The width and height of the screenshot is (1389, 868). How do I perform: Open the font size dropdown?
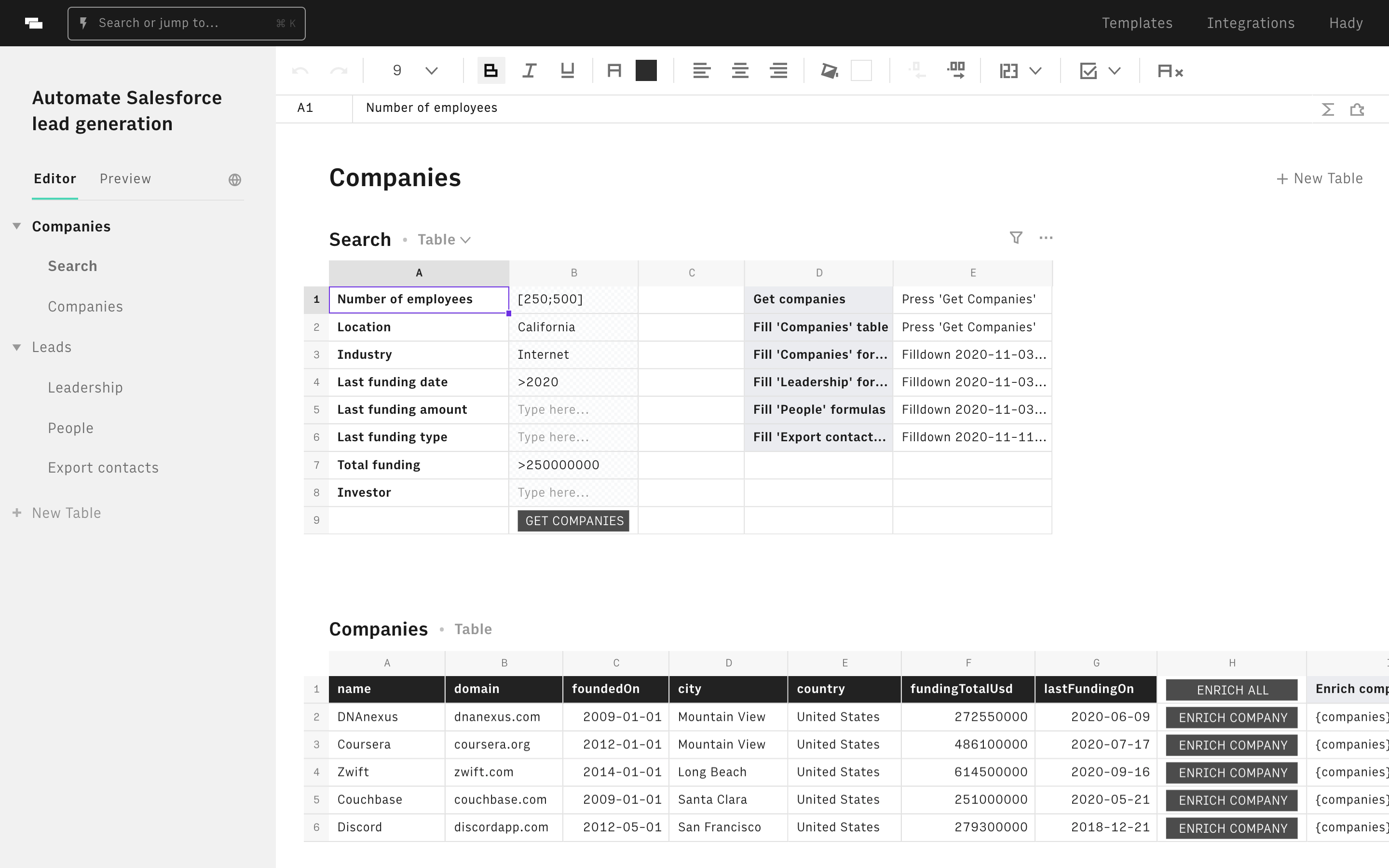pyautogui.click(x=432, y=70)
